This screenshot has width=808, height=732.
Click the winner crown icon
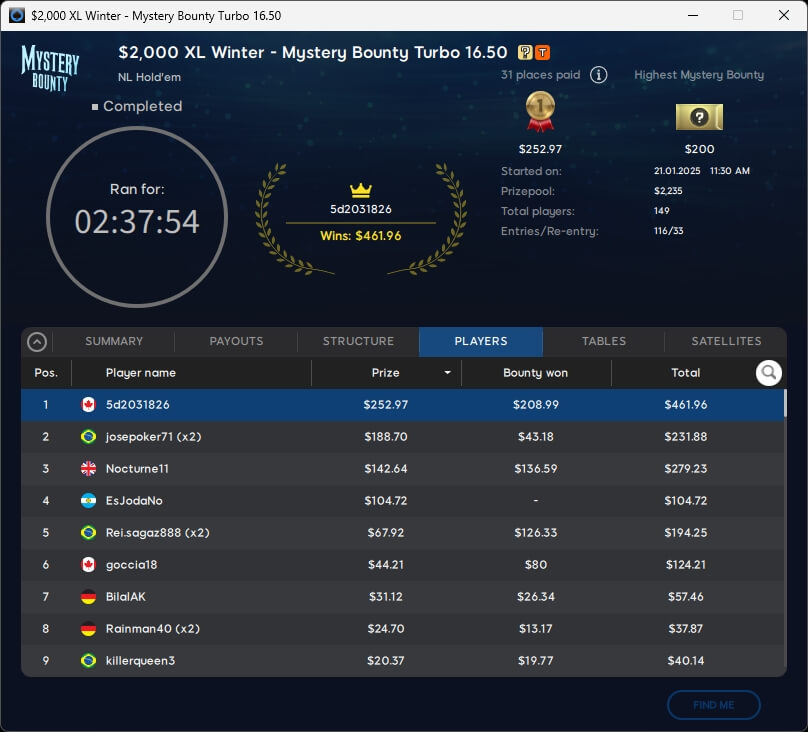(361, 190)
